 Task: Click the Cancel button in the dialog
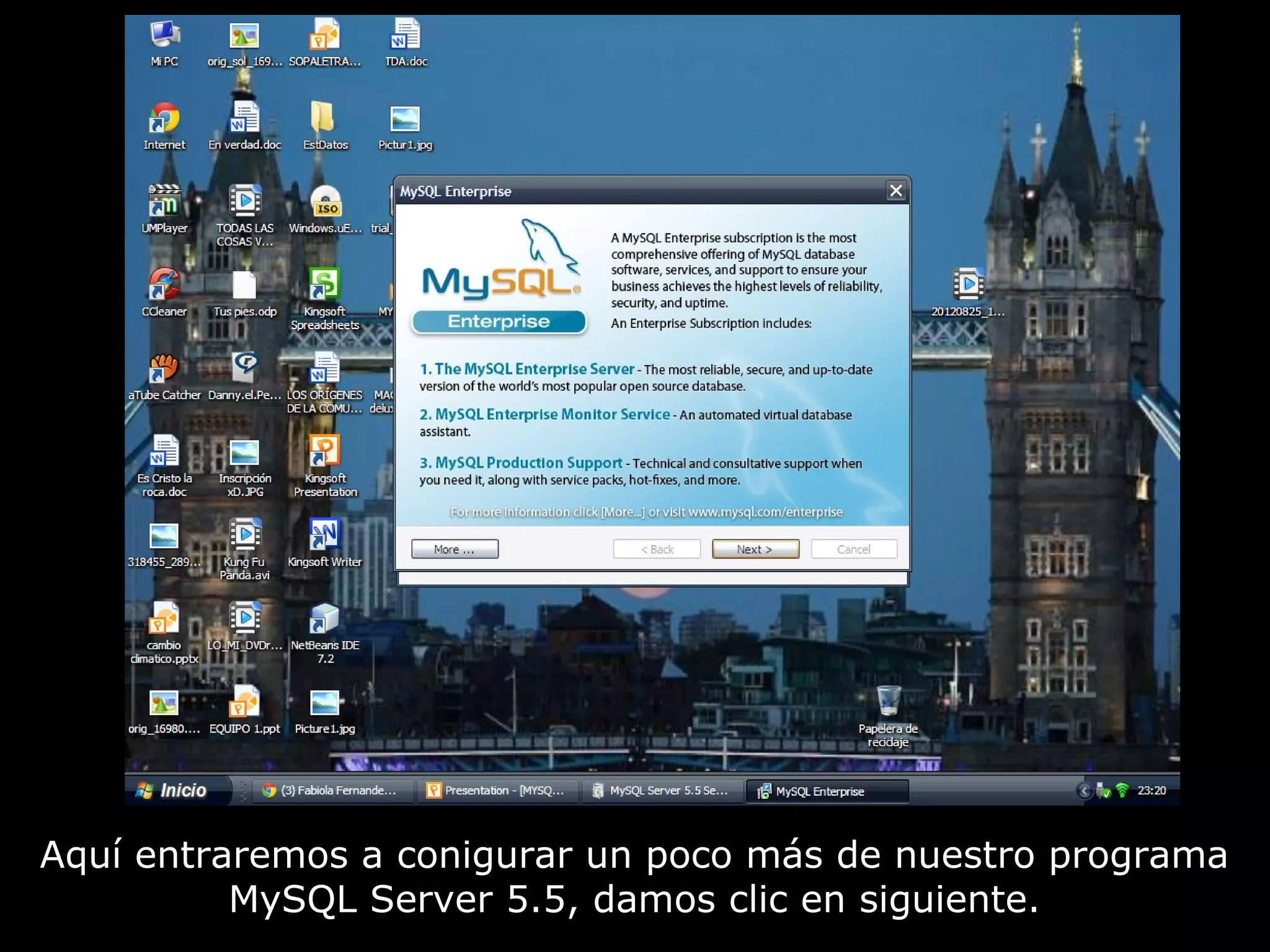pyautogui.click(x=854, y=549)
